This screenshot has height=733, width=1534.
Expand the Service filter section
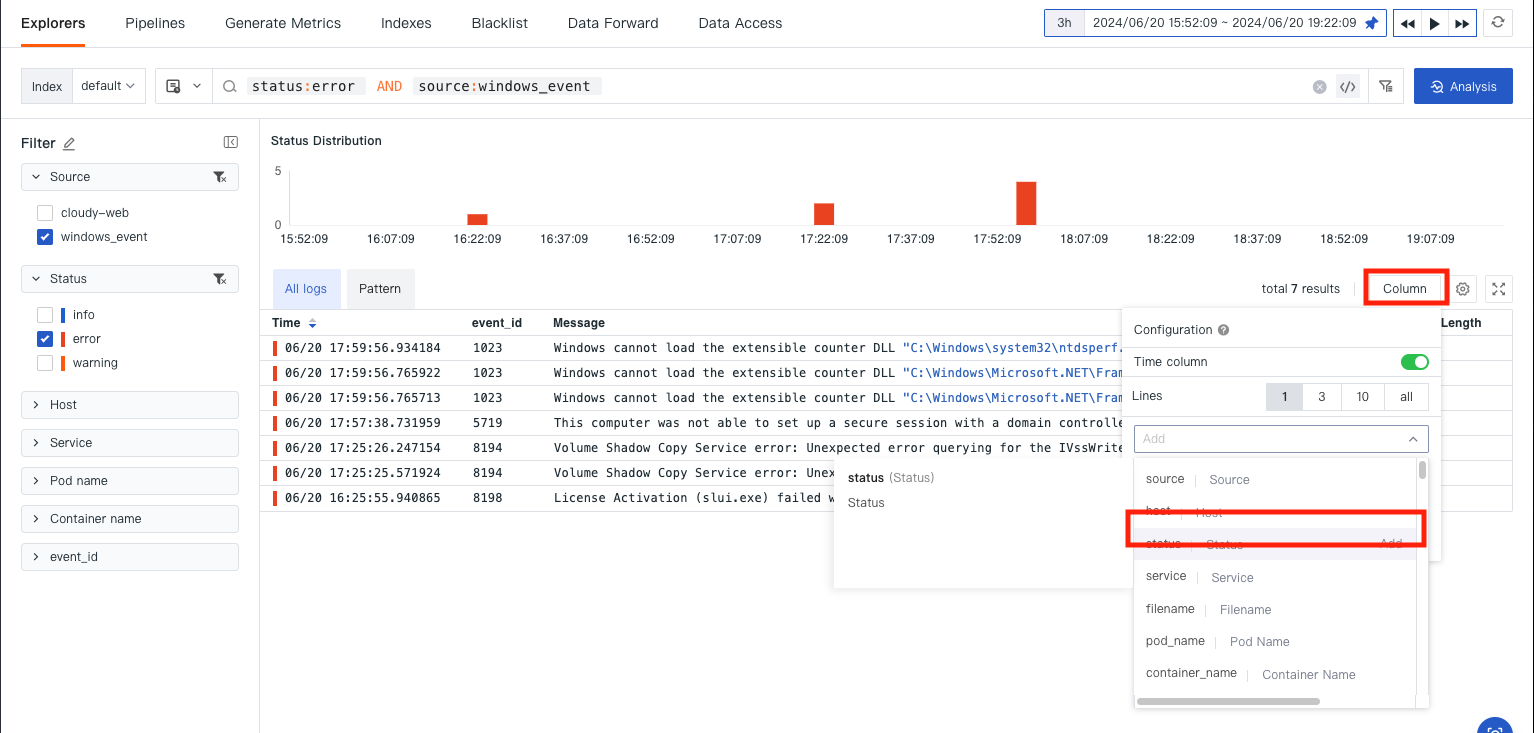point(130,443)
